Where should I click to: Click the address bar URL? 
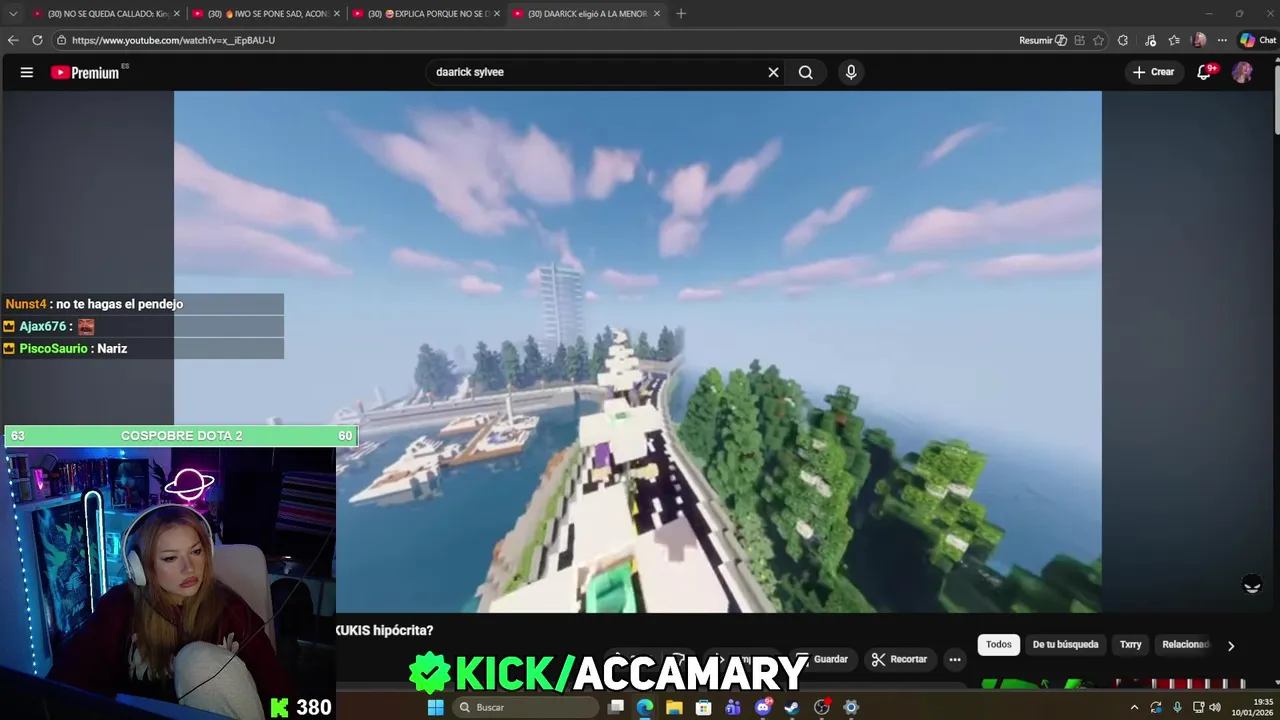pos(173,40)
